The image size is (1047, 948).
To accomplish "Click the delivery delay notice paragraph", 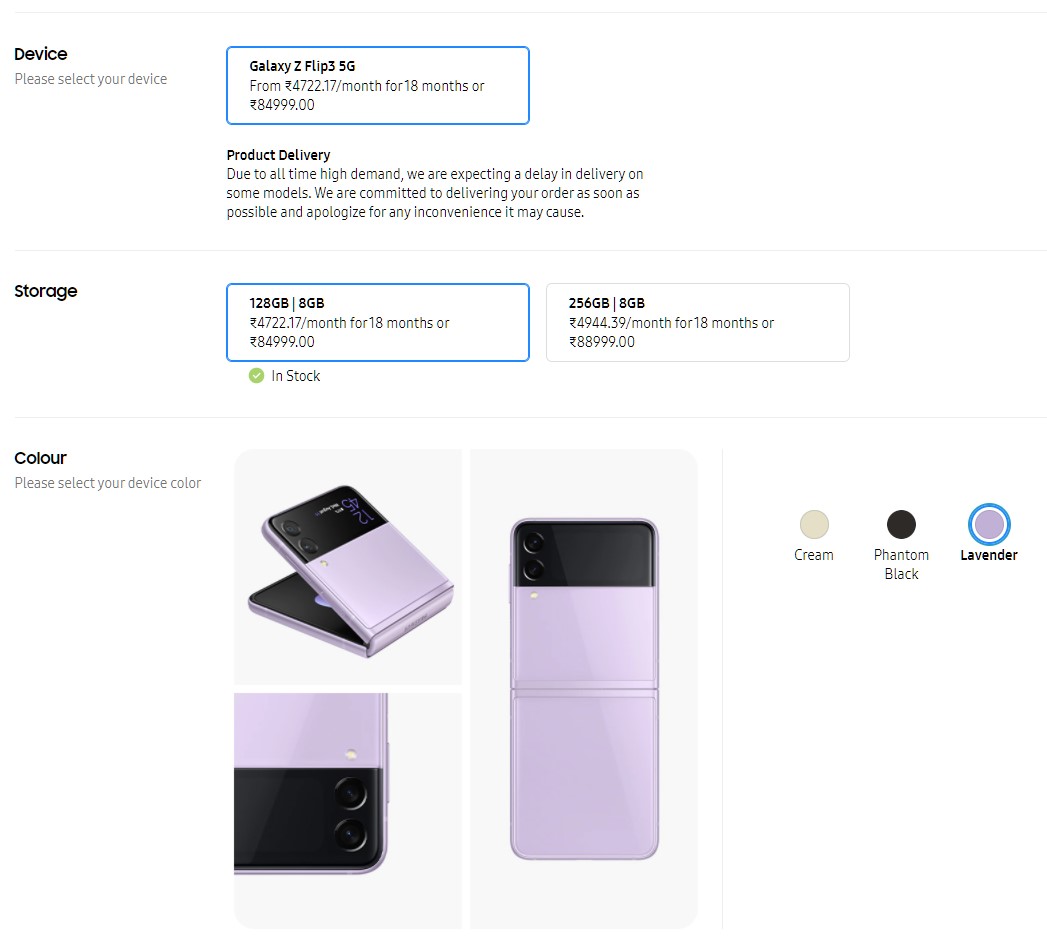I will [434, 193].
